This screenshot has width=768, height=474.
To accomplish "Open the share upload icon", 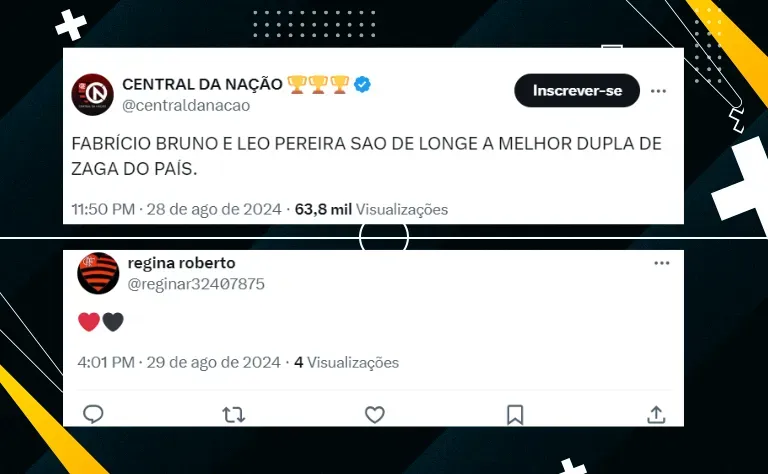I will [656, 415].
